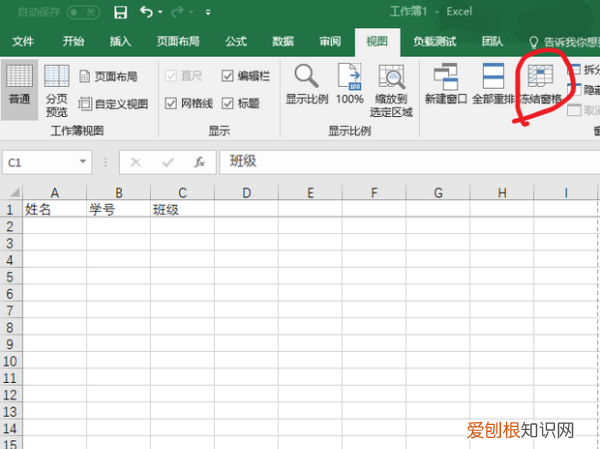Viewport: 600px width, 449px height.
Task: Click cell A1 containing 姓名
Action: pyautogui.click(x=55, y=209)
